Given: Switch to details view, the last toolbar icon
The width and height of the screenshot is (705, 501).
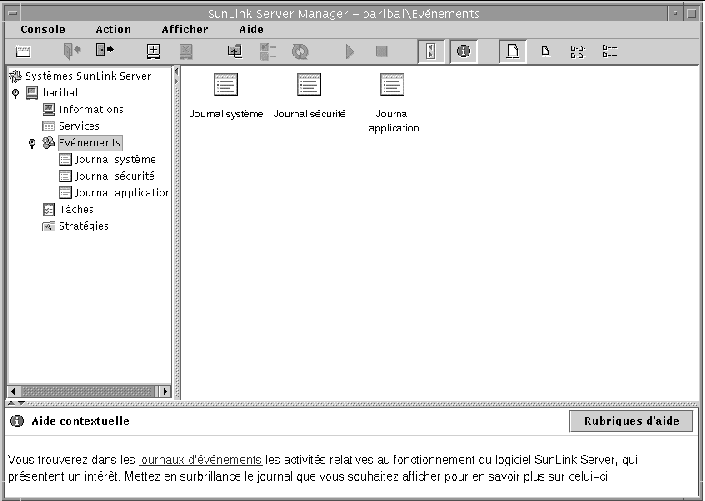Looking at the screenshot, I should click(610, 51).
